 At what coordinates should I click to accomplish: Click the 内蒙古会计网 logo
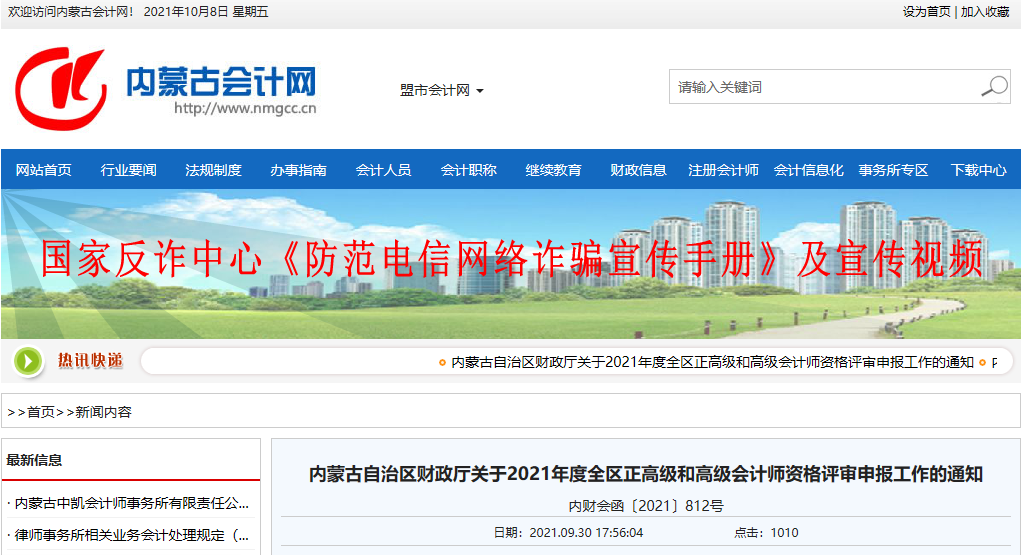click(x=166, y=89)
